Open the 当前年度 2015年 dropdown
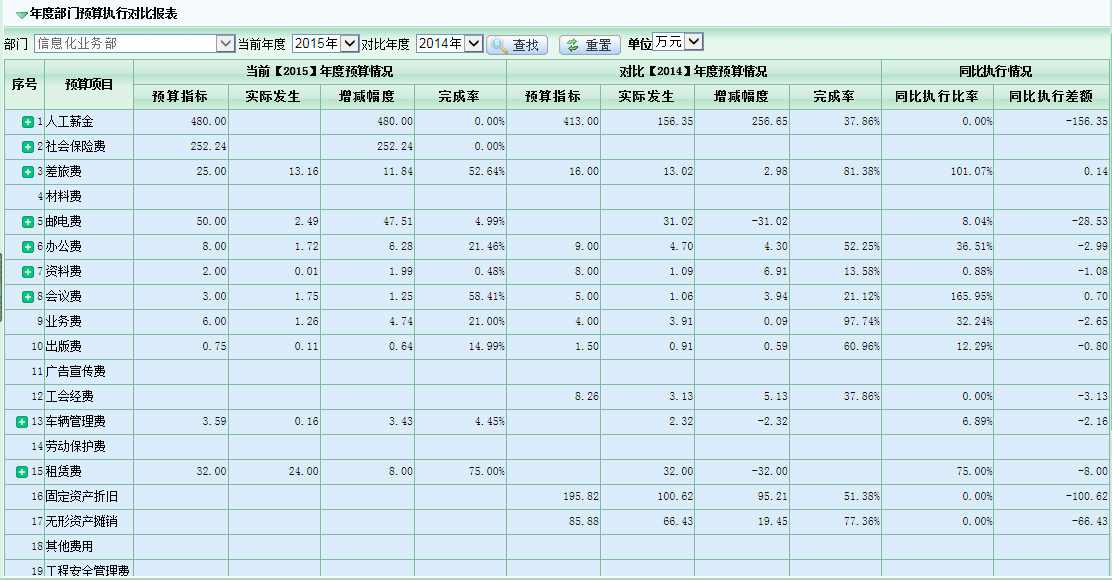The image size is (1112, 580). coord(349,44)
